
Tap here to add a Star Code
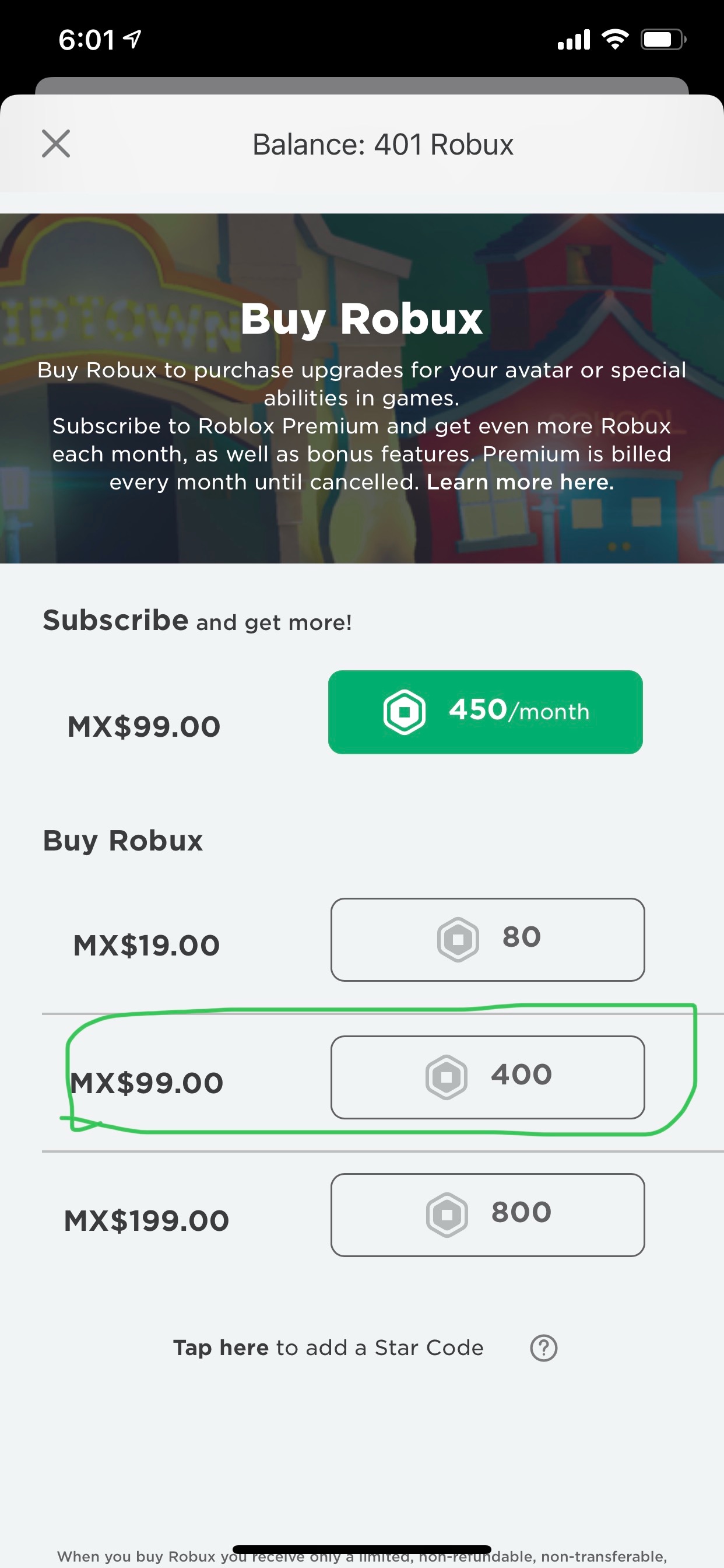328,1347
